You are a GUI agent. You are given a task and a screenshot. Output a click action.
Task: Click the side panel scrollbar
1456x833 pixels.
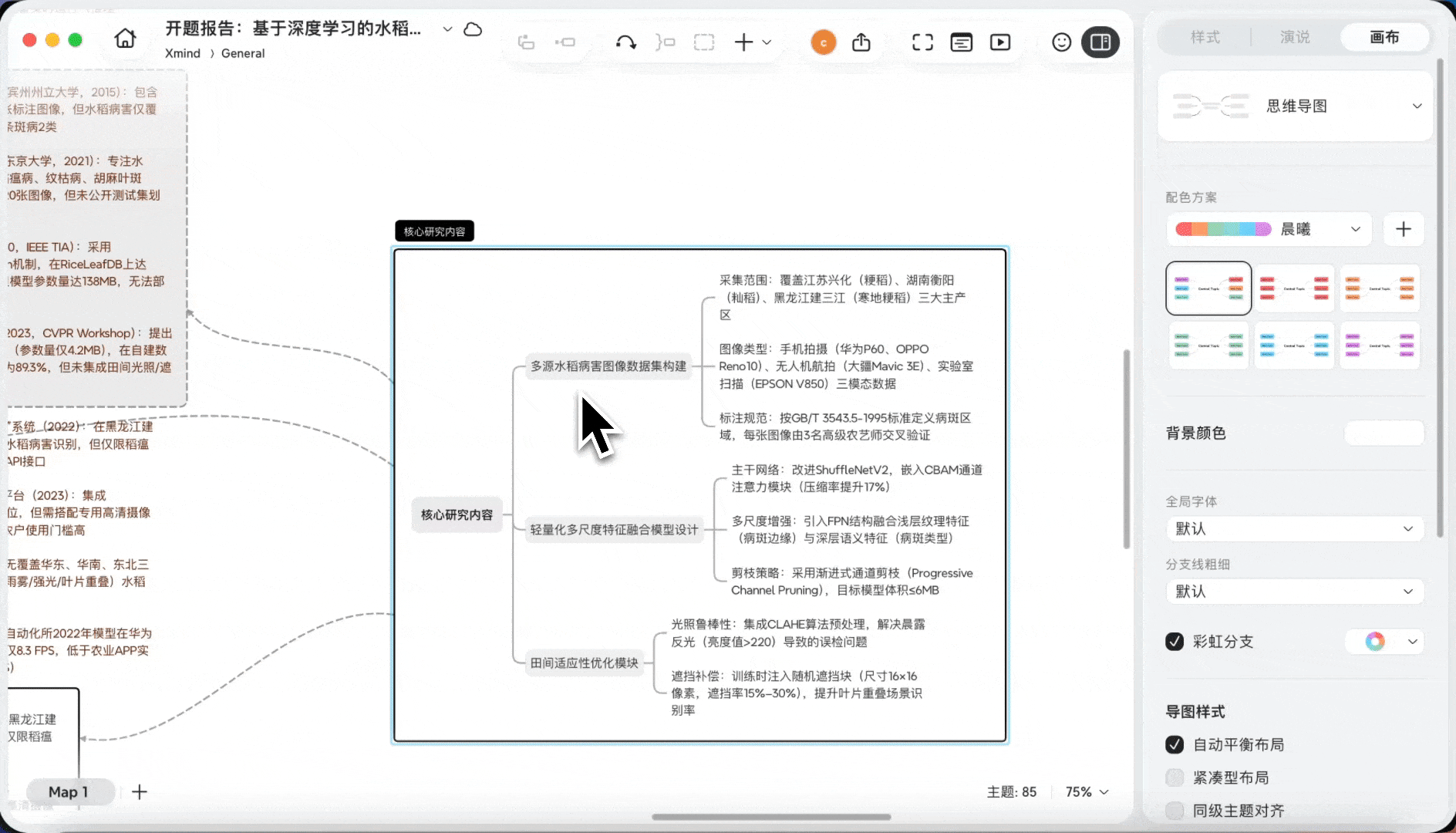(1440, 297)
